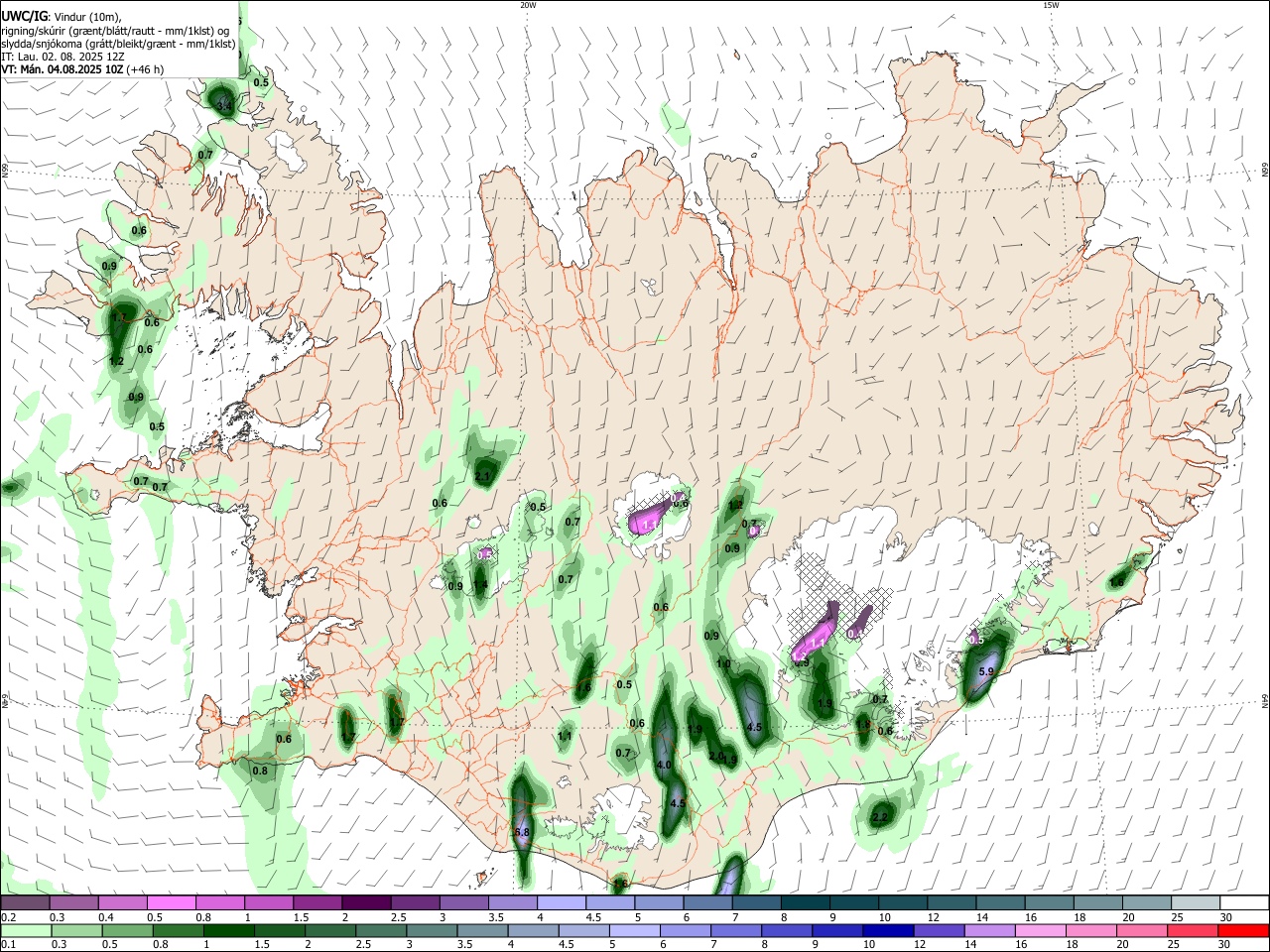
Task: Click the '2.2' precipitation value offshore south
Action: (x=880, y=818)
